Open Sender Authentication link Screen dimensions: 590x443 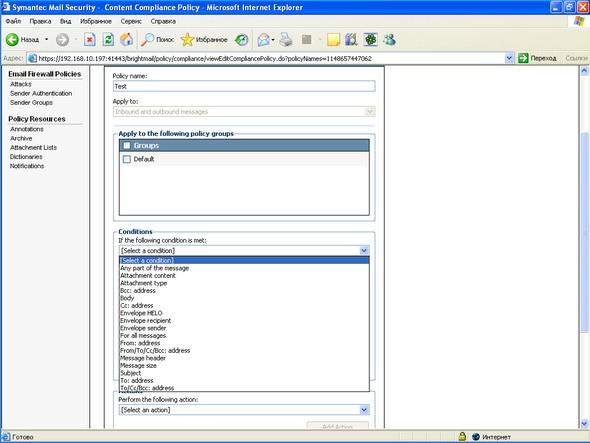pos(41,93)
